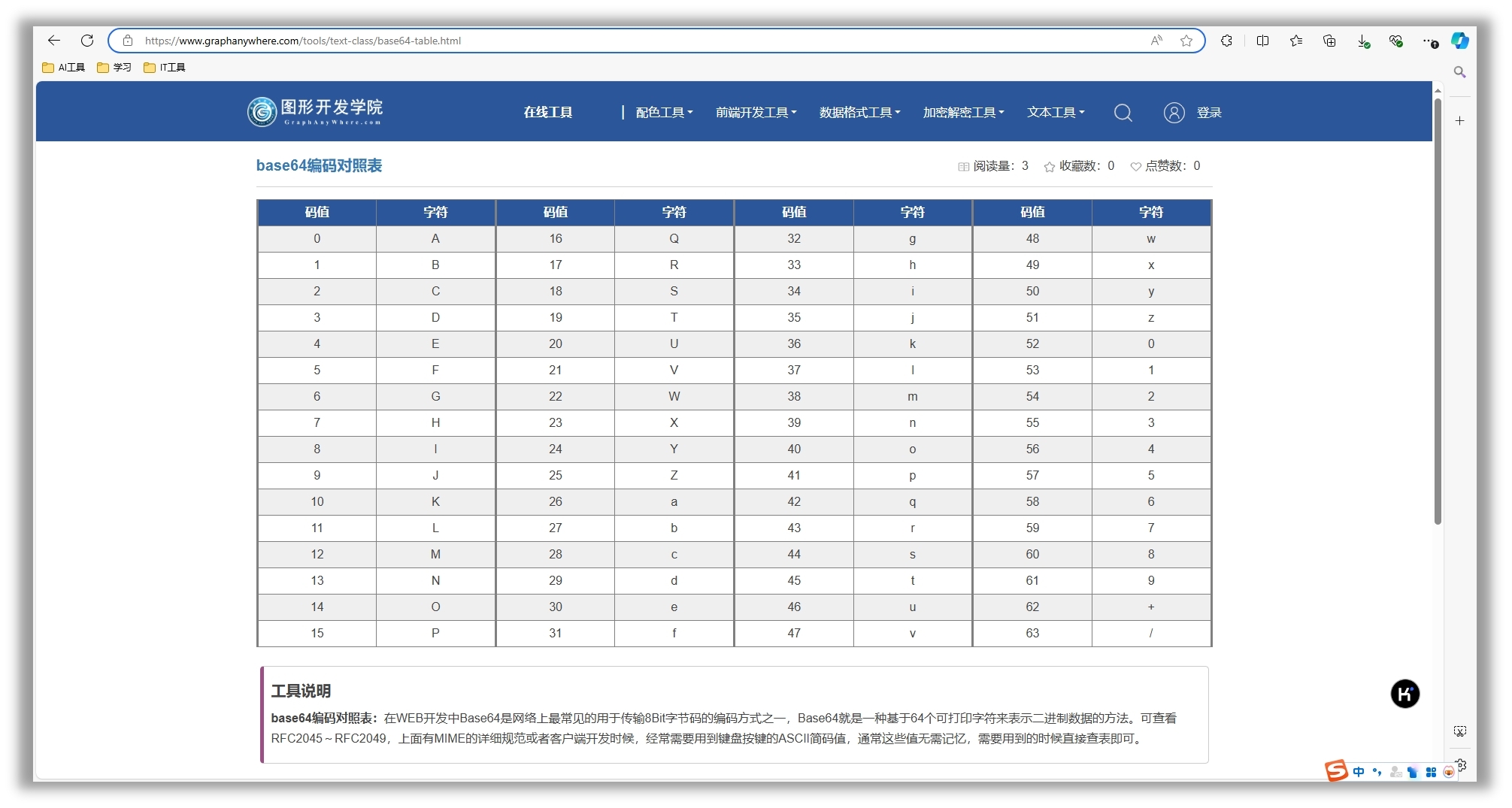Expand the 配色工具 dropdown menu
The width and height of the screenshot is (1512, 808).
664,113
